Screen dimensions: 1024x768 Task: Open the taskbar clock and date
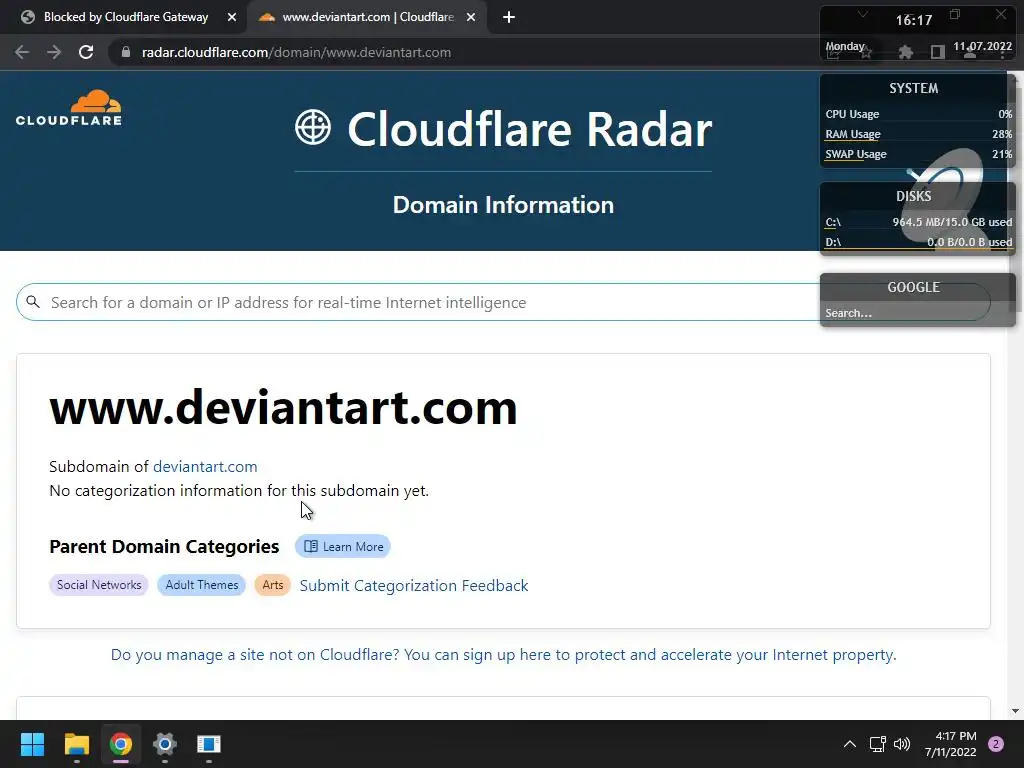(x=951, y=744)
